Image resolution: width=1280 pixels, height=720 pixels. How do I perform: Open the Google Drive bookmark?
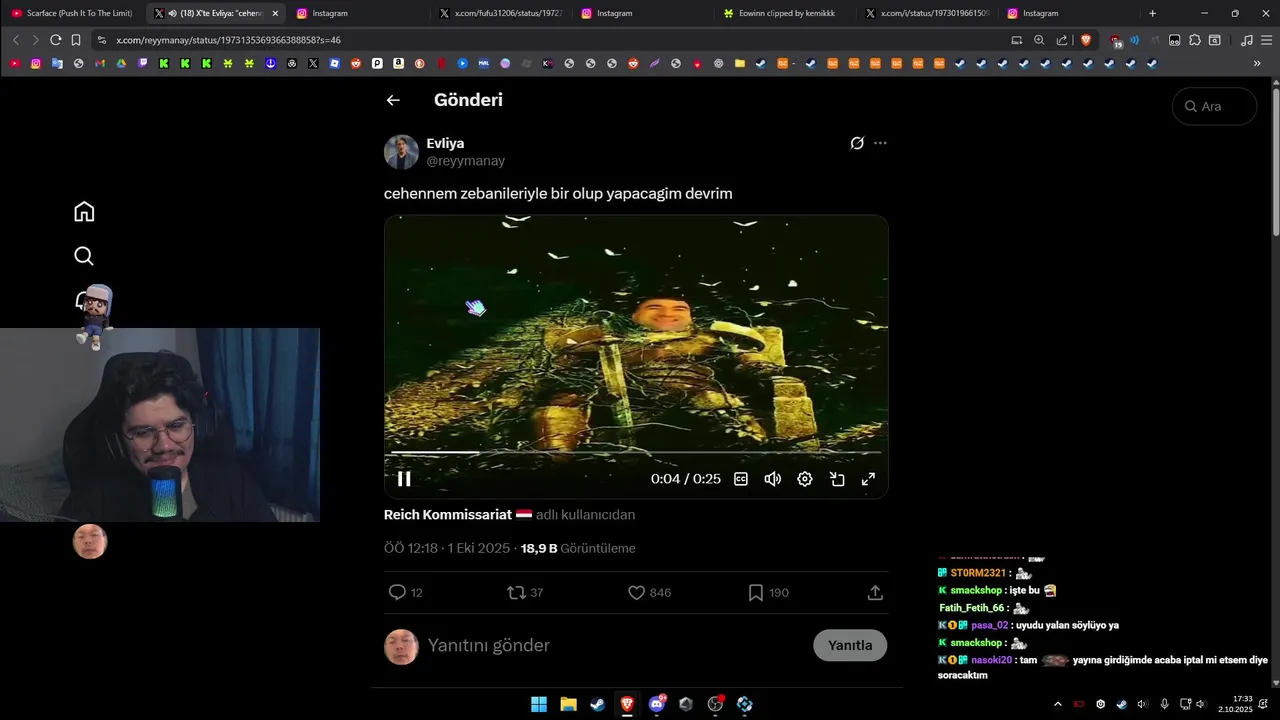[121, 63]
